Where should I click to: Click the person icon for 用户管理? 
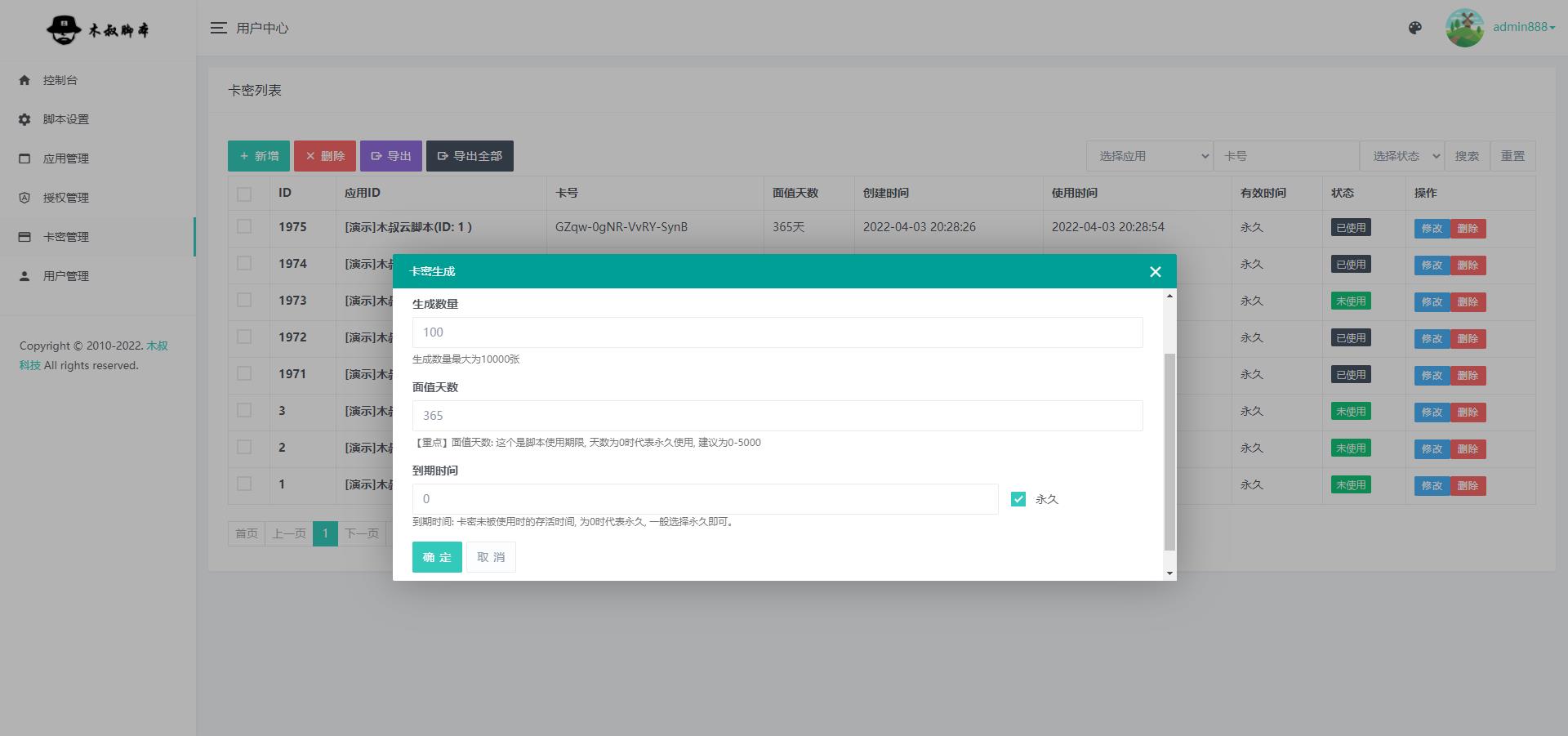[x=24, y=276]
